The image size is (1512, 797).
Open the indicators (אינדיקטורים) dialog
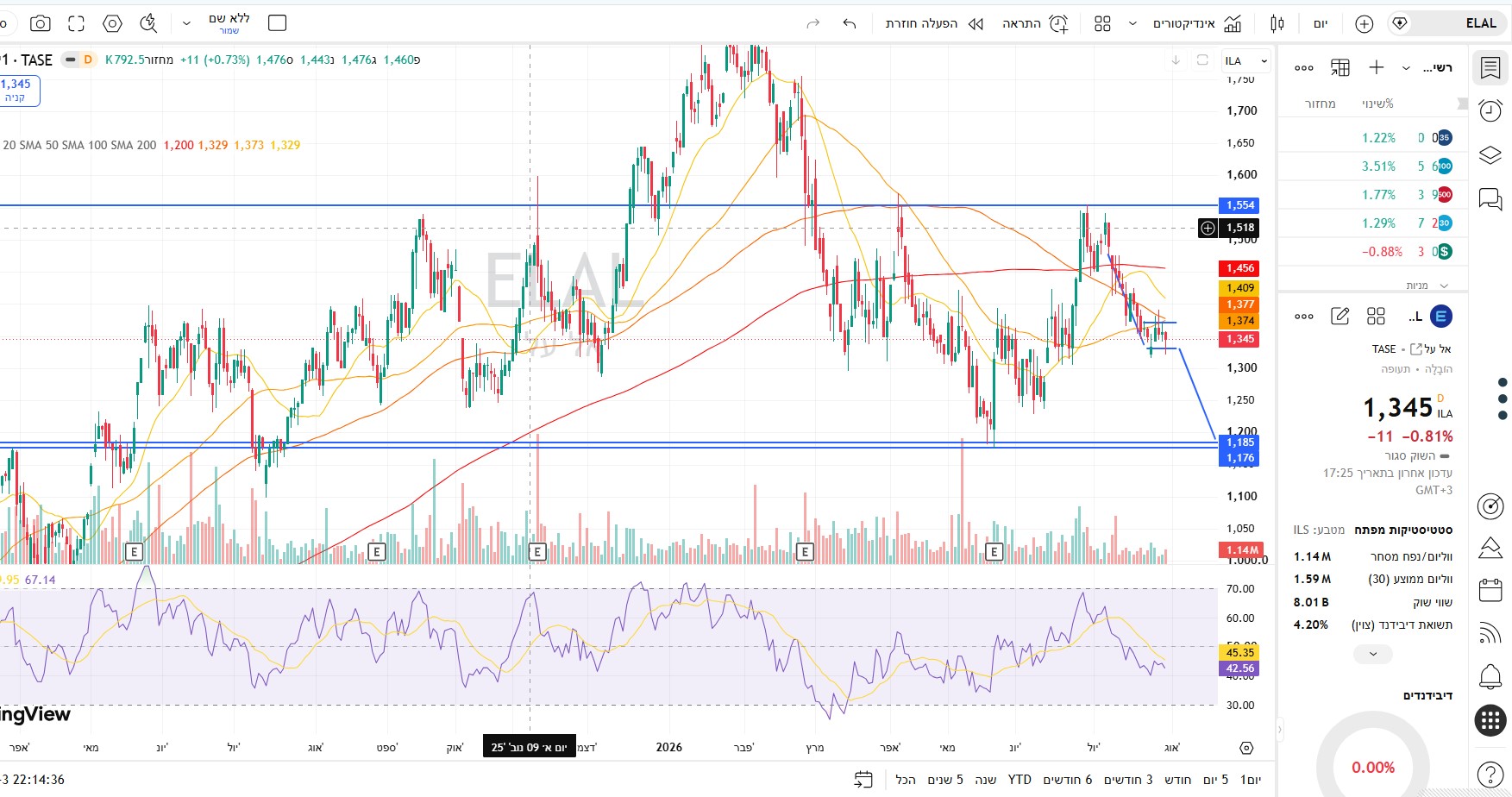click(x=1197, y=23)
